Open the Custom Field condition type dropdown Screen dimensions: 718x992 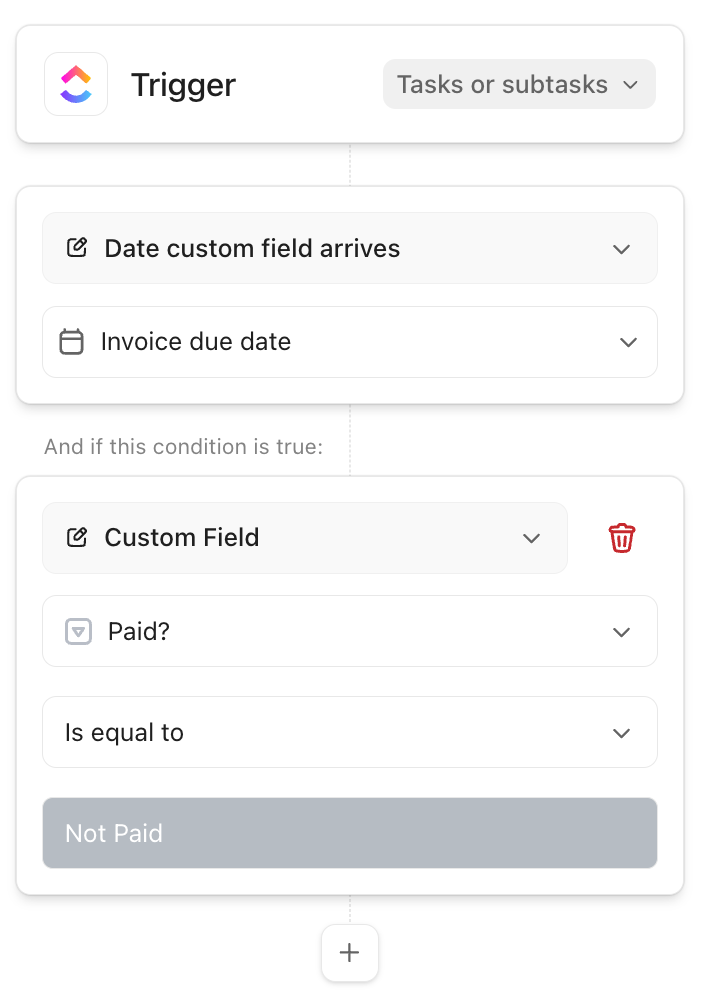click(304, 538)
